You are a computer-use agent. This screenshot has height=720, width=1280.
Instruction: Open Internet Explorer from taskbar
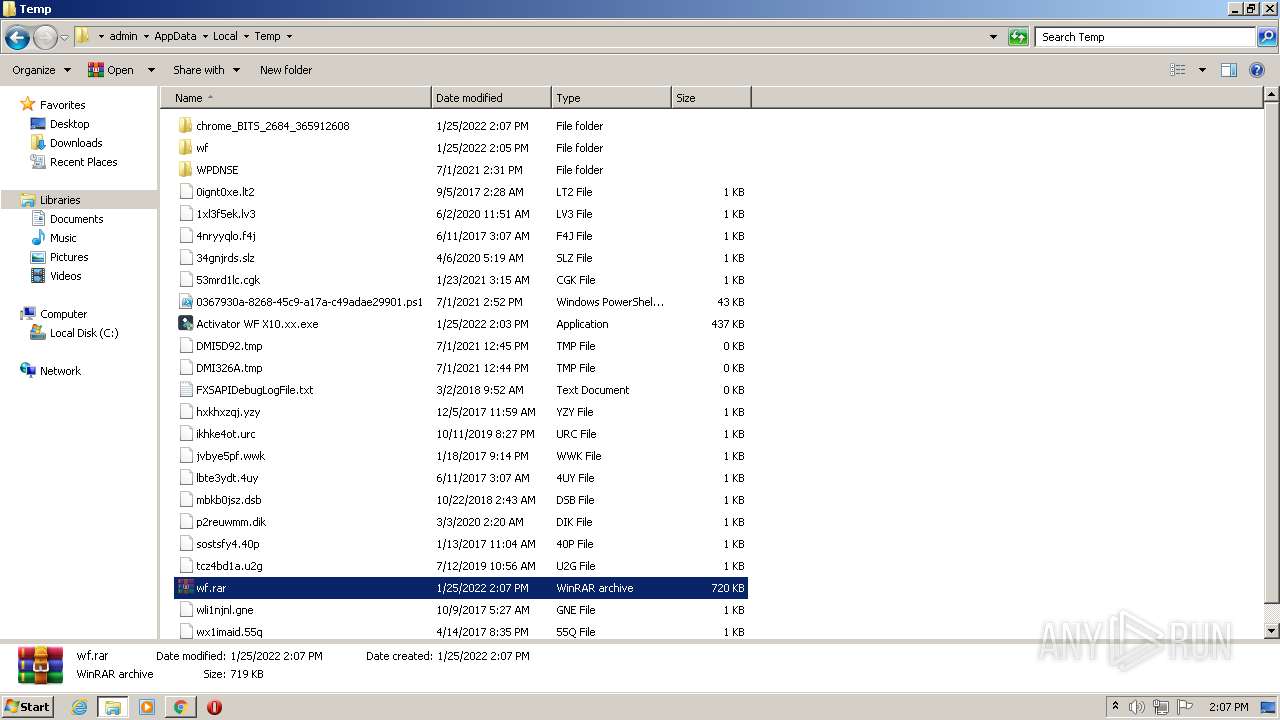pos(79,707)
